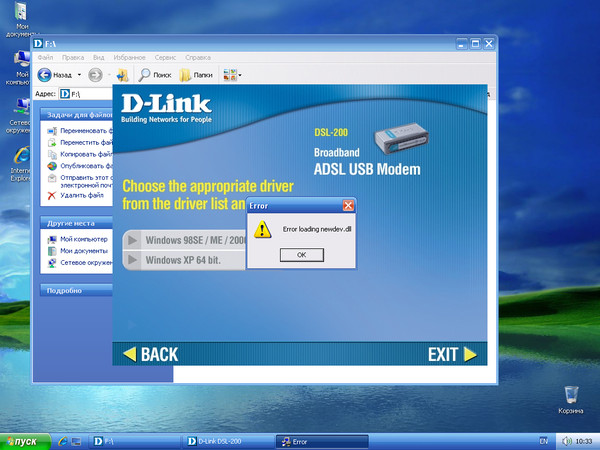The height and width of the screenshot is (450, 600).
Task: Maximize the F:\ Explorer window
Action: coord(475,44)
